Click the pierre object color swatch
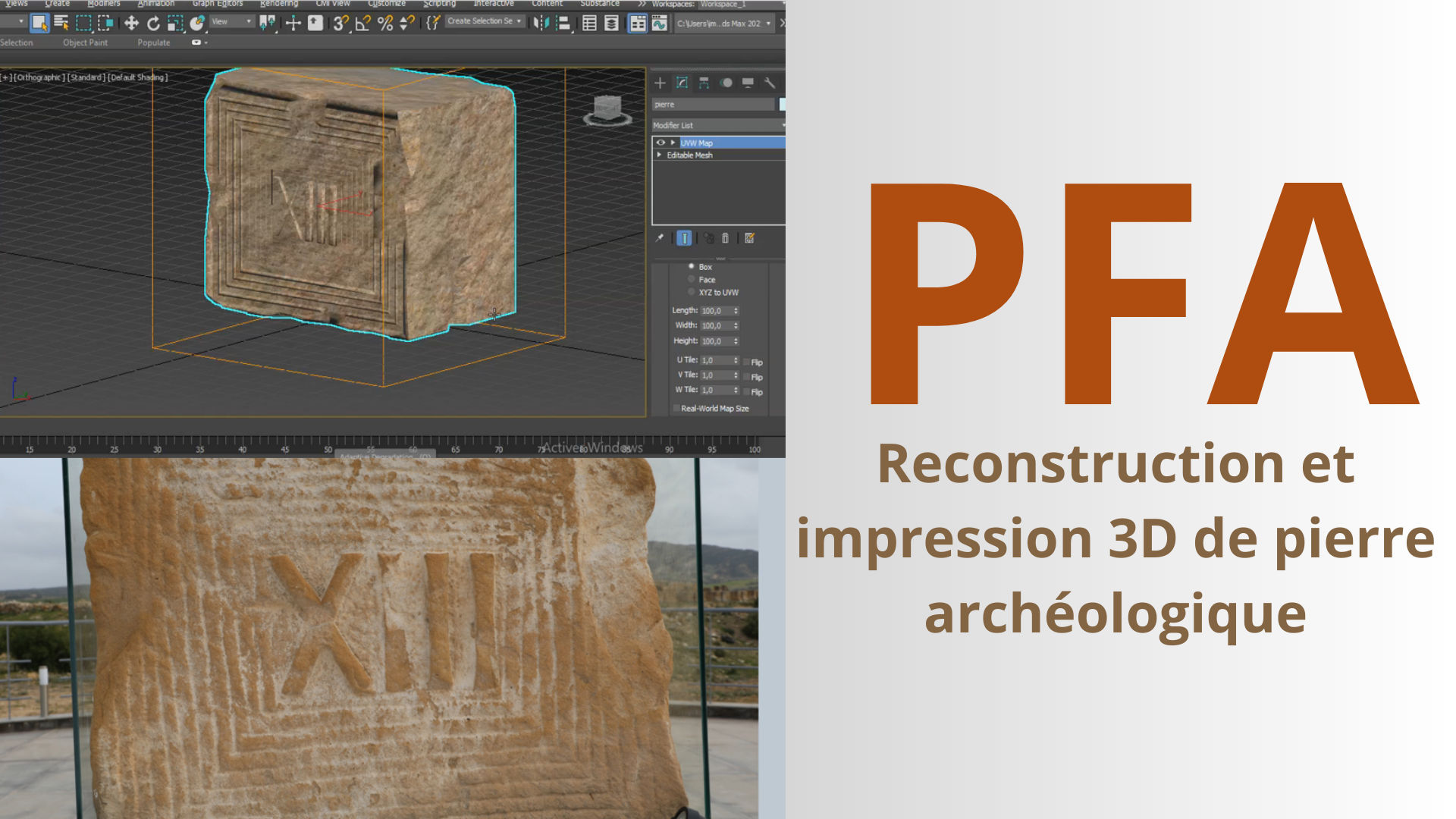The width and height of the screenshot is (1456, 819). click(x=782, y=105)
